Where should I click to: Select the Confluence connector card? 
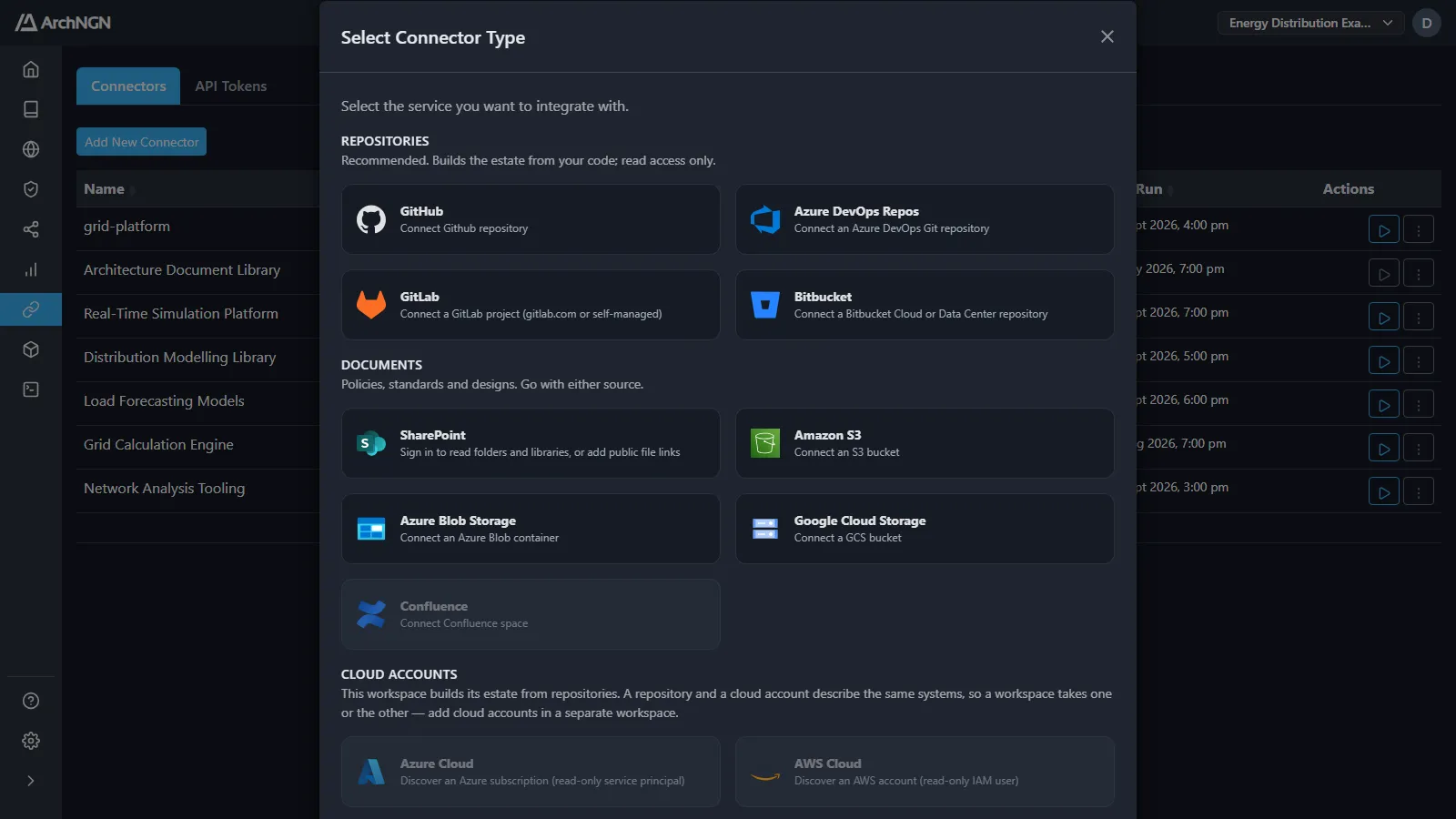click(x=531, y=614)
